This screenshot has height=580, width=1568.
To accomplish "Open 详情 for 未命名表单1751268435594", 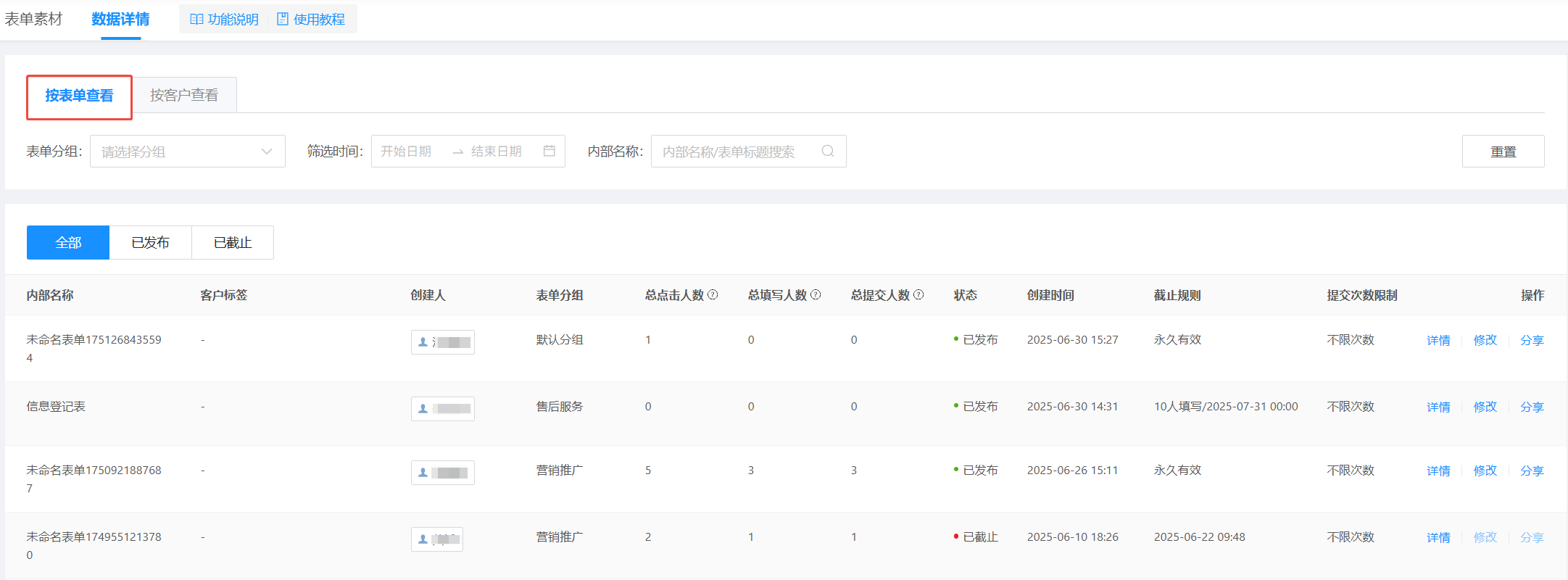I will [x=1438, y=340].
